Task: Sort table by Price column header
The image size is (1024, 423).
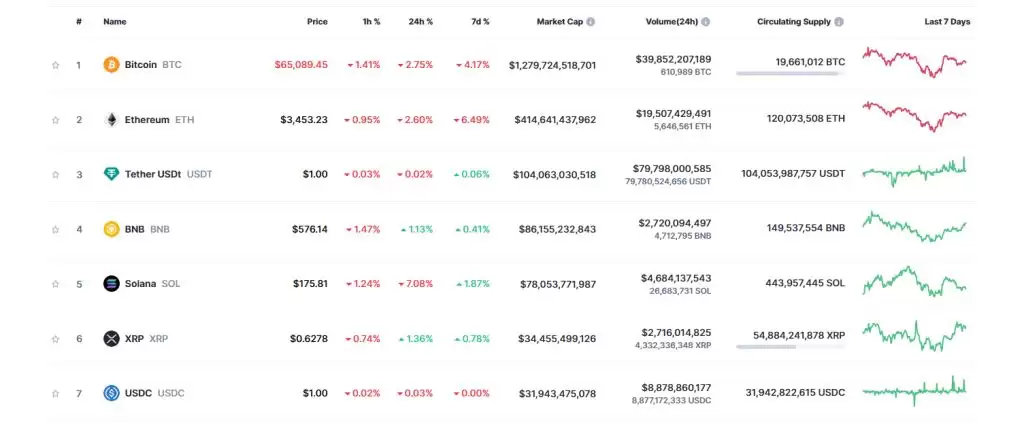Action: coord(317,21)
